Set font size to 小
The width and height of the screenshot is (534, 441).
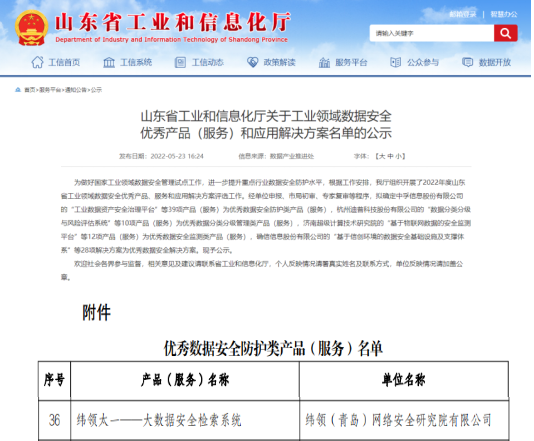[398, 156]
